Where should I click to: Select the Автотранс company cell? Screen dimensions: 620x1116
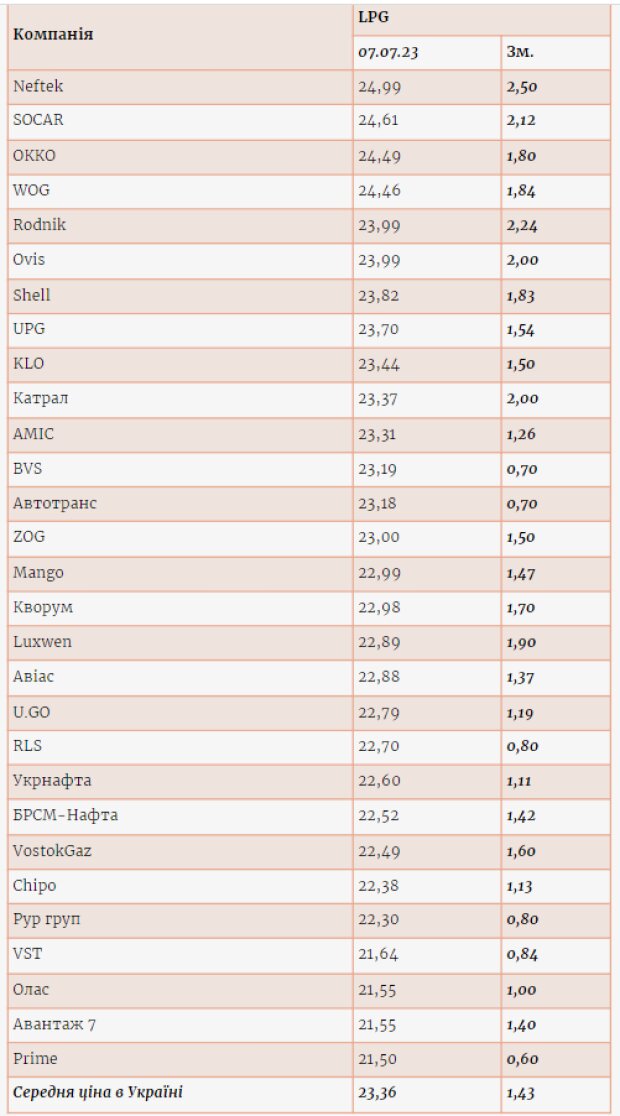click(181, 504)
